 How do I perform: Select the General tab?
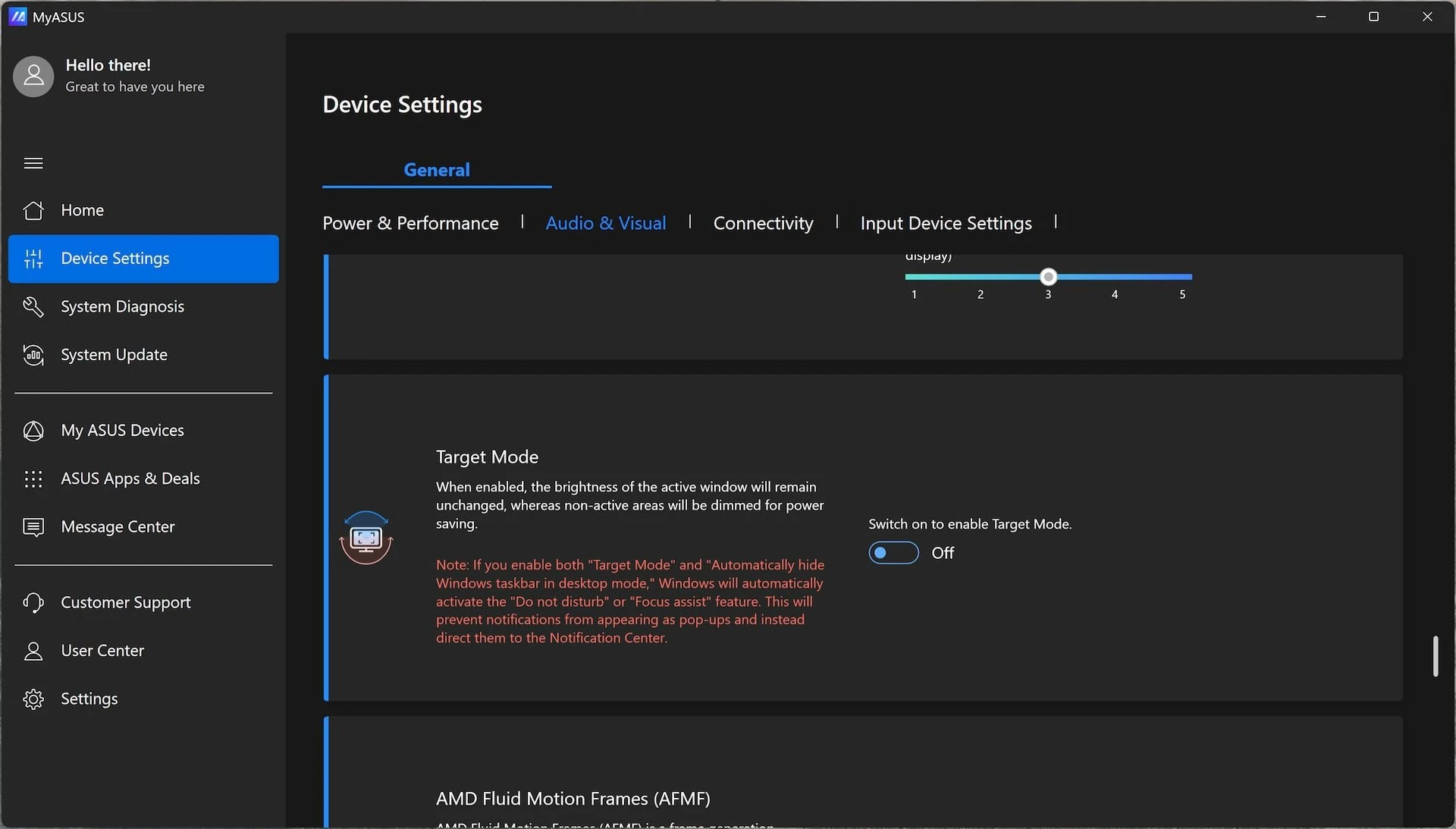pos(437,170)
